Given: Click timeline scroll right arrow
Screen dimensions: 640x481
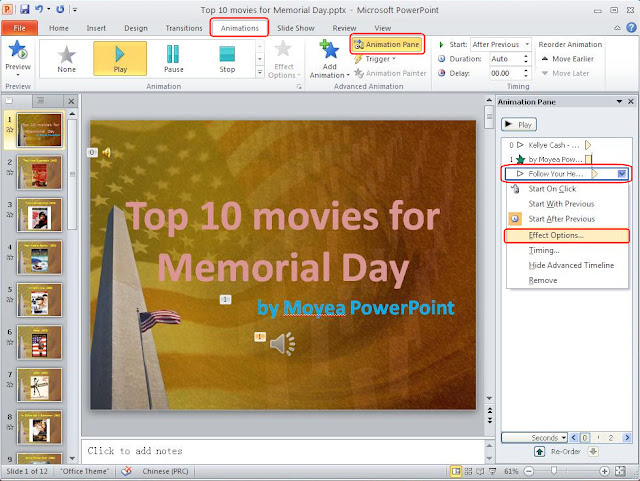Looking at the screenshot, I should (627, 438).
